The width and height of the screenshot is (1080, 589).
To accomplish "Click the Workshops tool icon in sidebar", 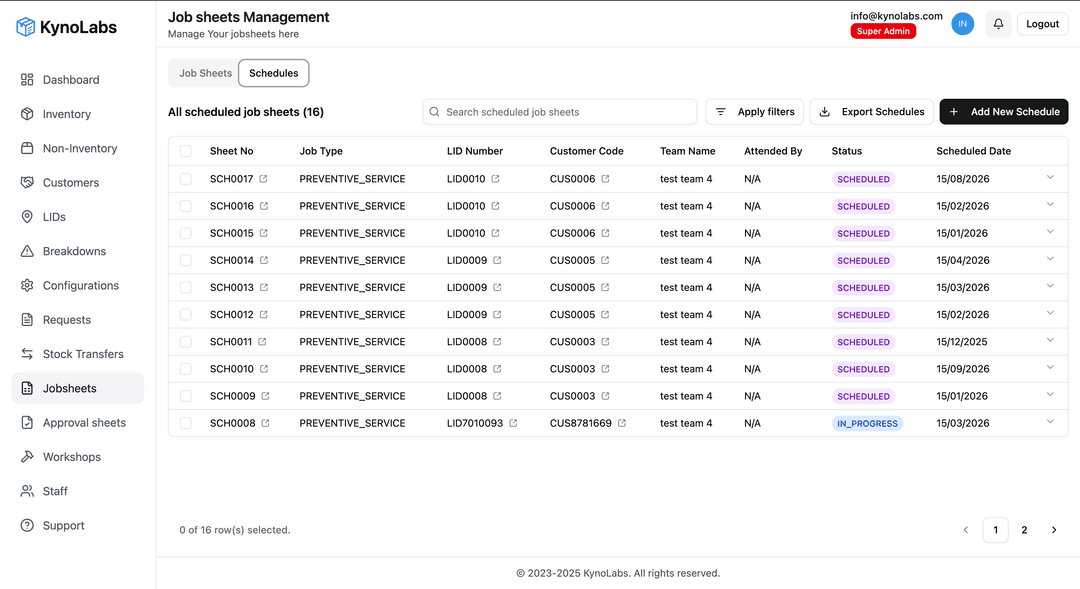I will point(27,457).
